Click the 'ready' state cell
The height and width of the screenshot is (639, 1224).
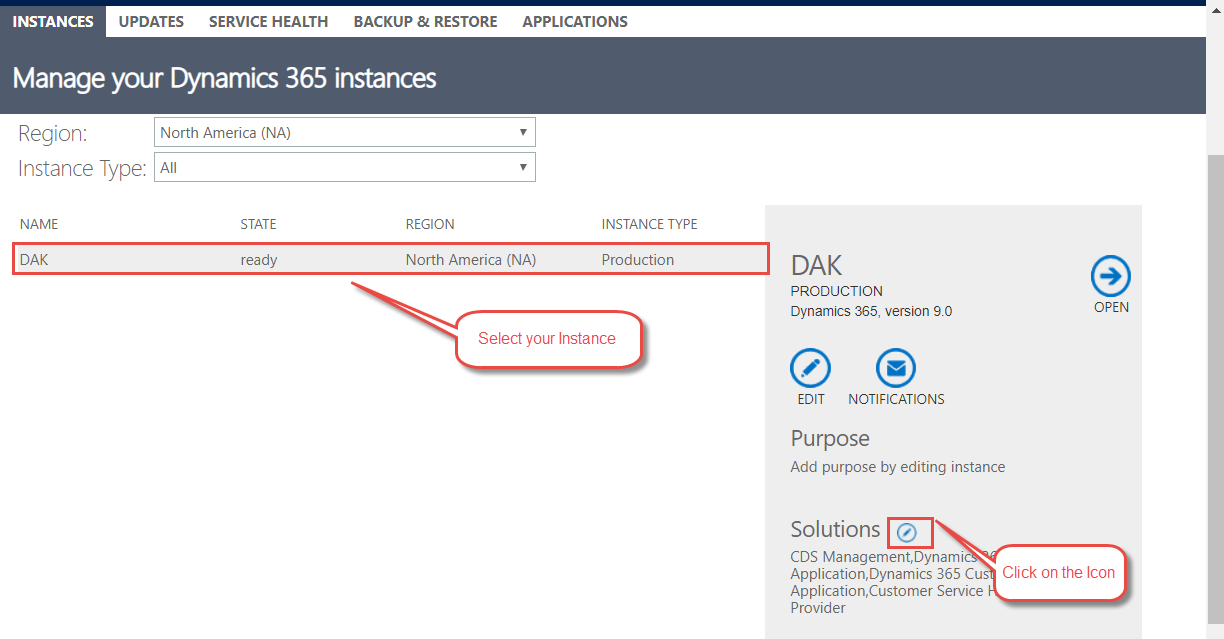259,260
